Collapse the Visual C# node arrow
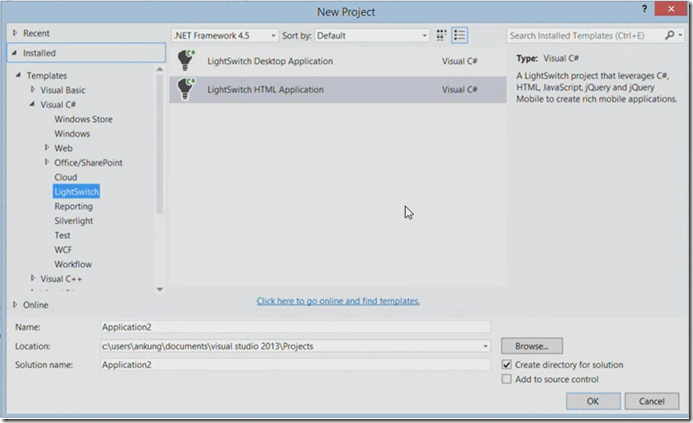693x423 pixels. point(32,104)
